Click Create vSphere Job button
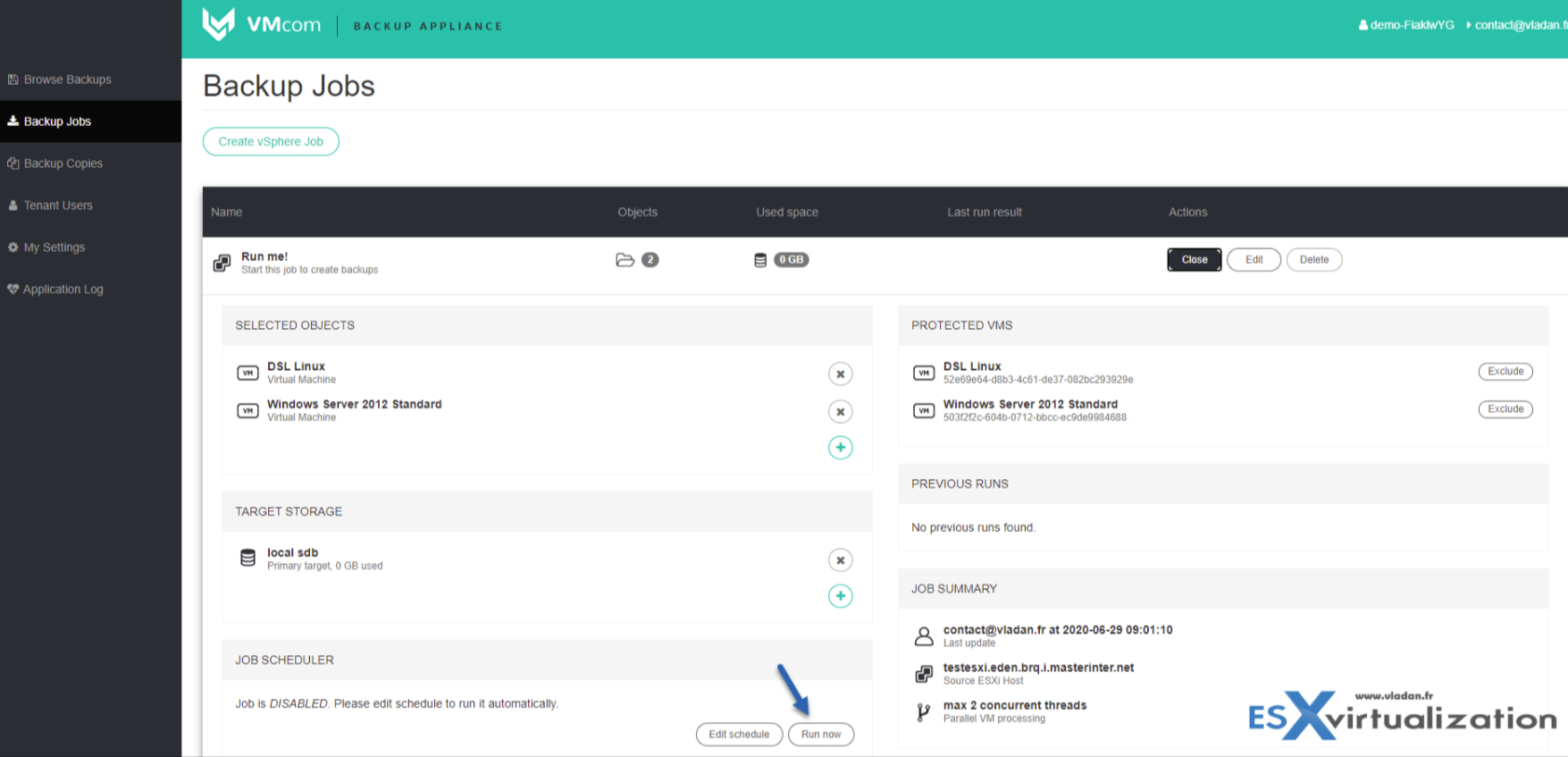Screen dimensions: 1568x757 pos(271,141)
